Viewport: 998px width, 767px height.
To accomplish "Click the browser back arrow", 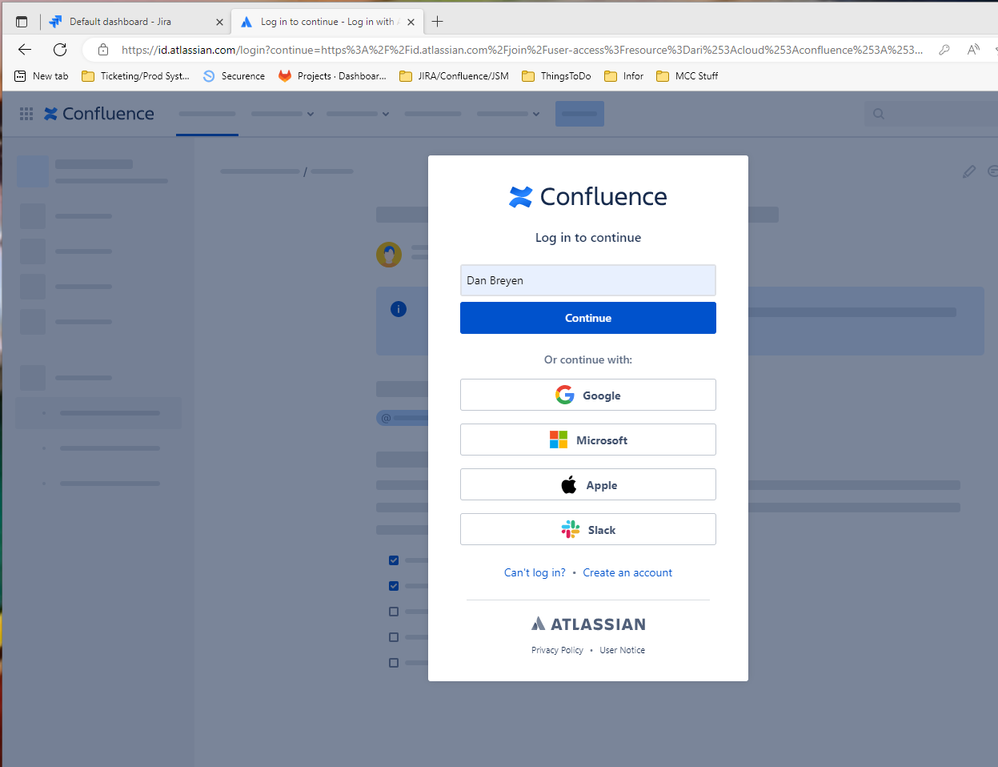I will point(24,50).
